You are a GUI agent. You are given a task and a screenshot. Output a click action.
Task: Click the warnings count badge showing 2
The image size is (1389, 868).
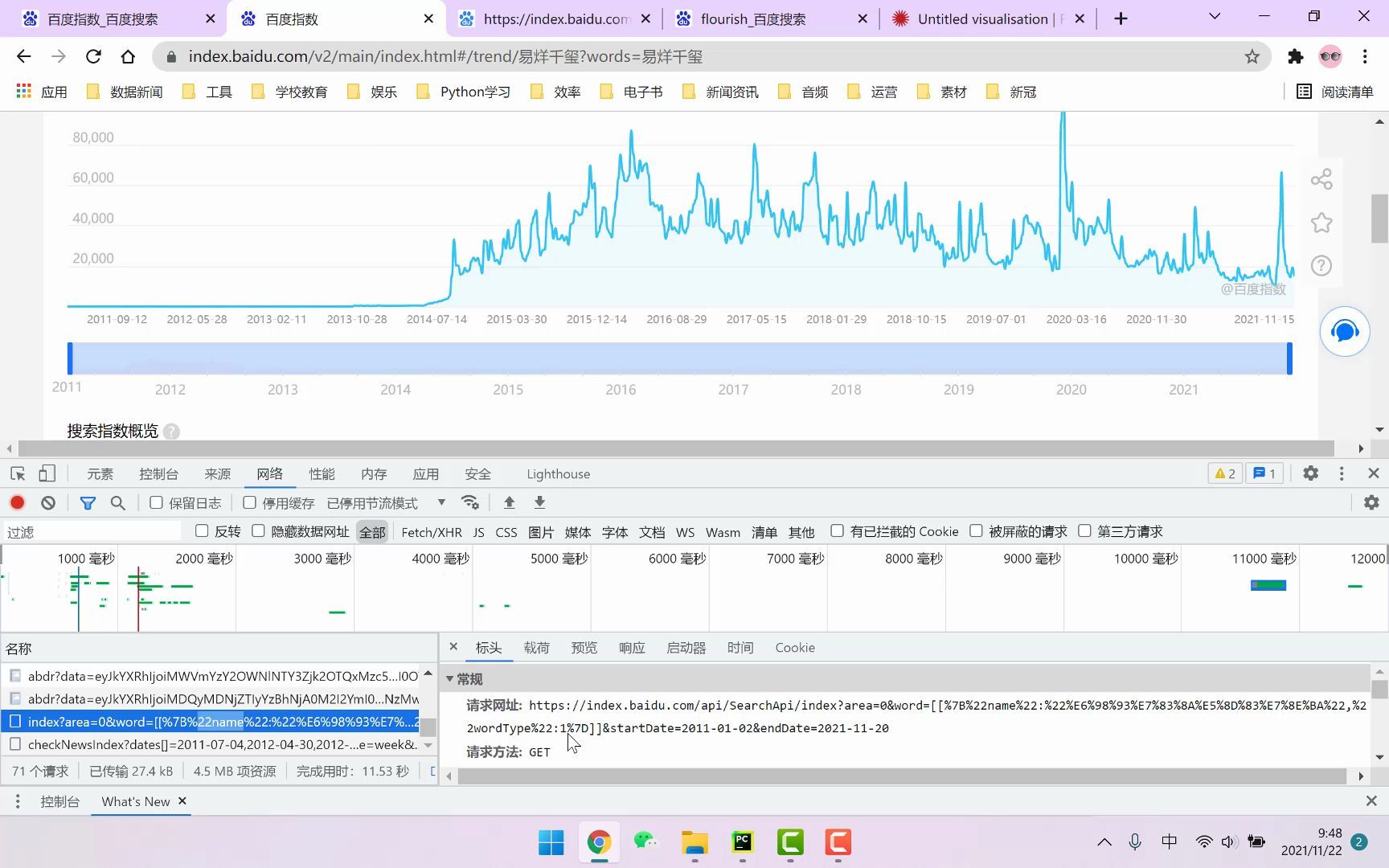point(1225,473)
